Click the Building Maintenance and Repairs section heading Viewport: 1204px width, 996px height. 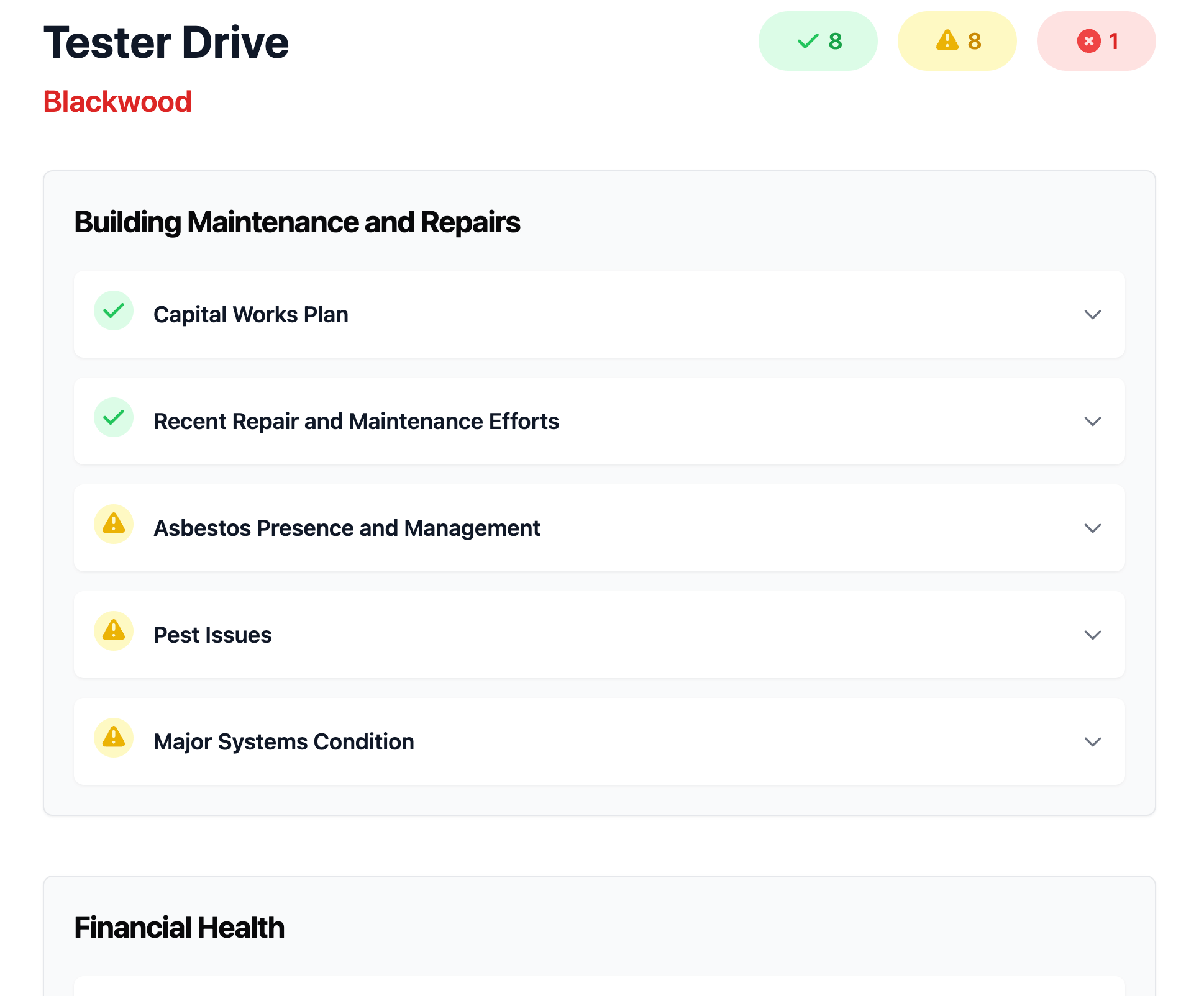tap(297, 222)
